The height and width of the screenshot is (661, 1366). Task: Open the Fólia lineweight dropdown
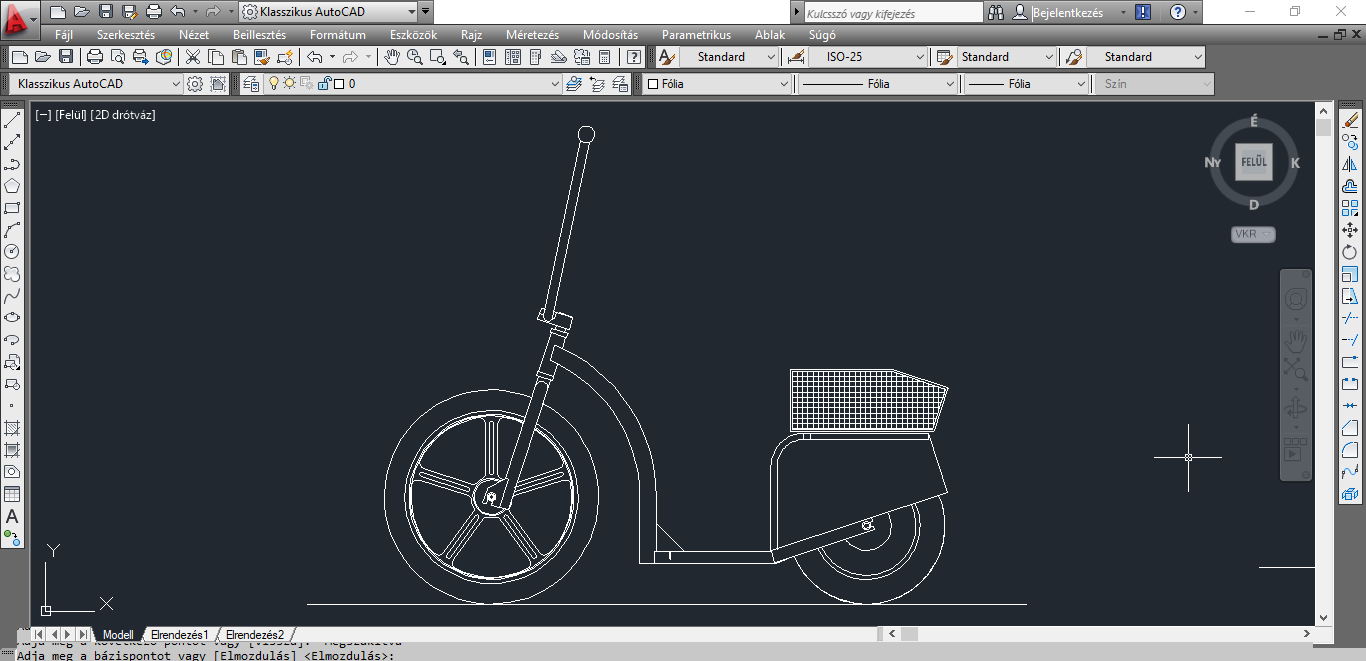tap(1080, 84)
